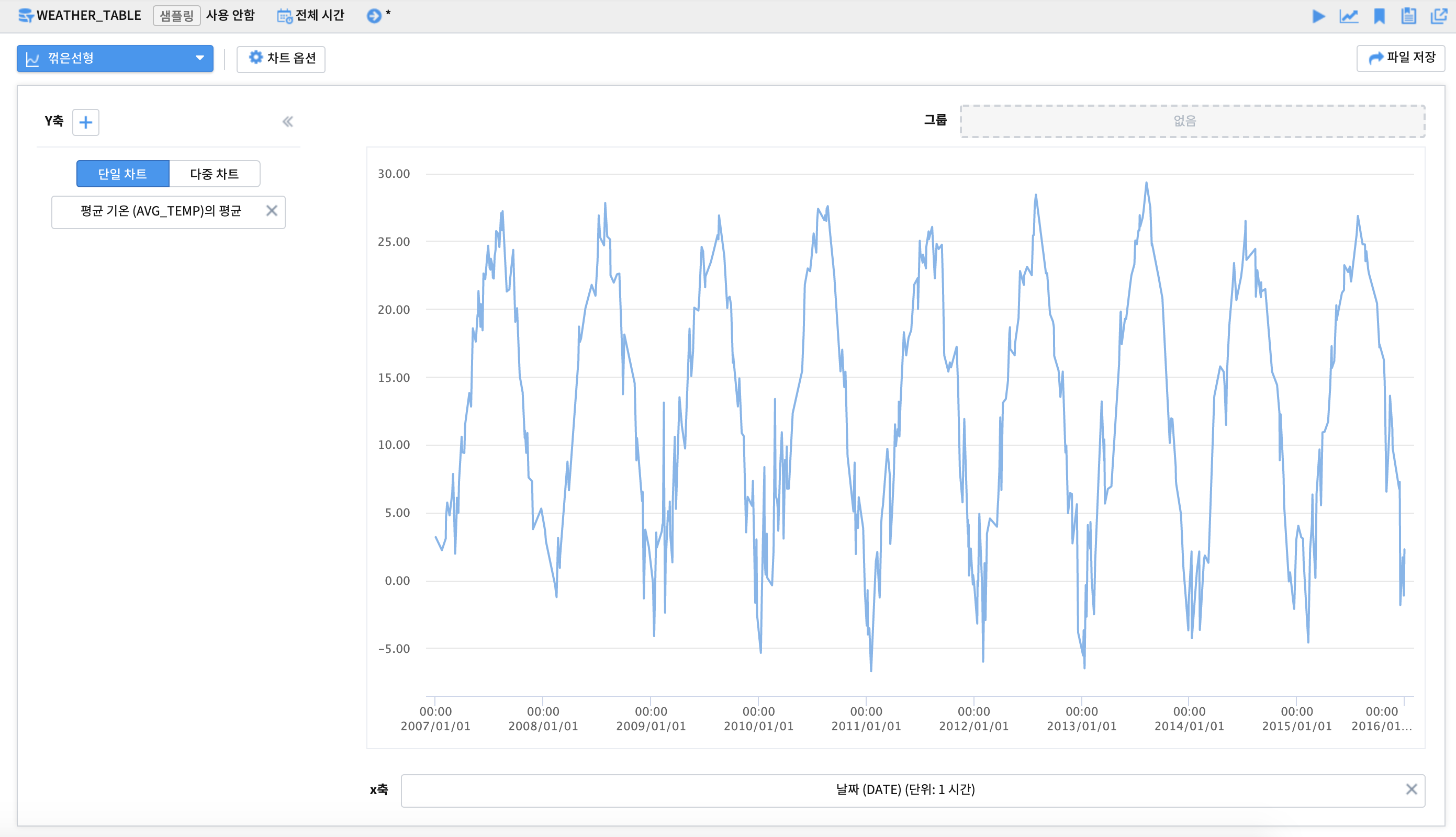Click the line chart icon in 꺾은선형 selector
Viewport: 1456px width, 837px height.
(33, 59)
